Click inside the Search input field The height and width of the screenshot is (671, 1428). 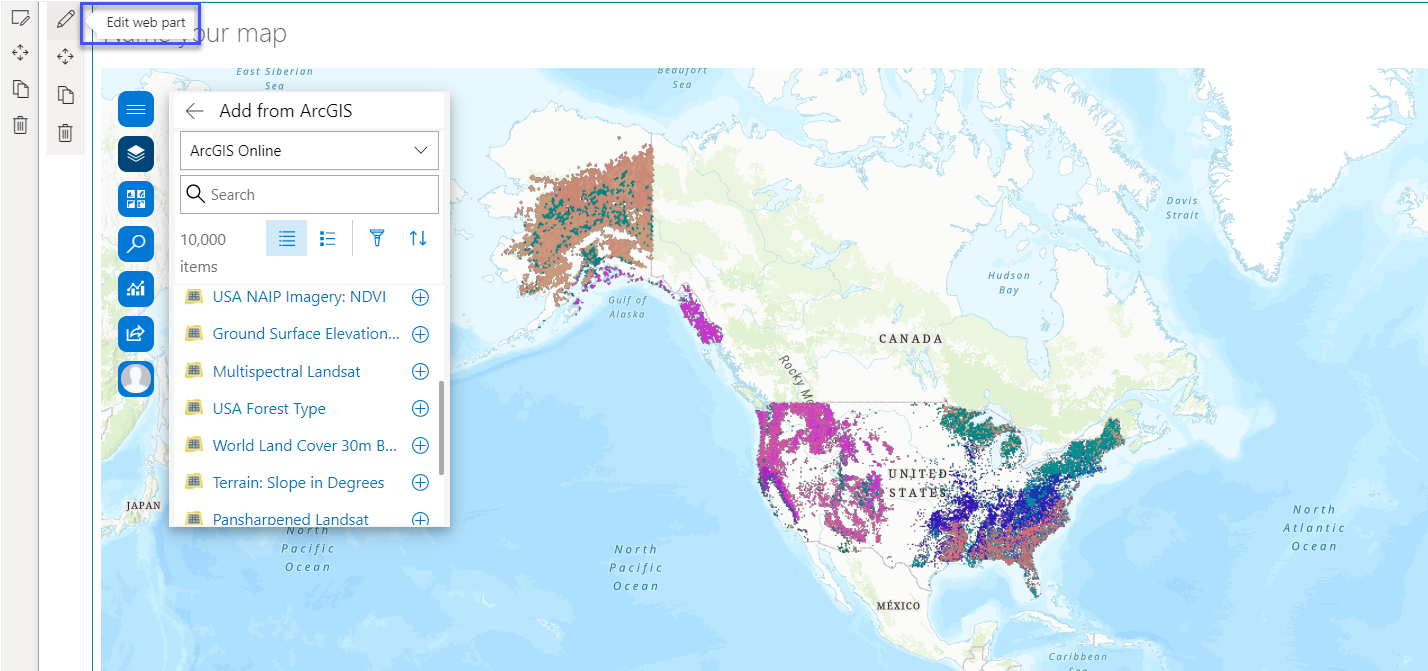(309, 194)
